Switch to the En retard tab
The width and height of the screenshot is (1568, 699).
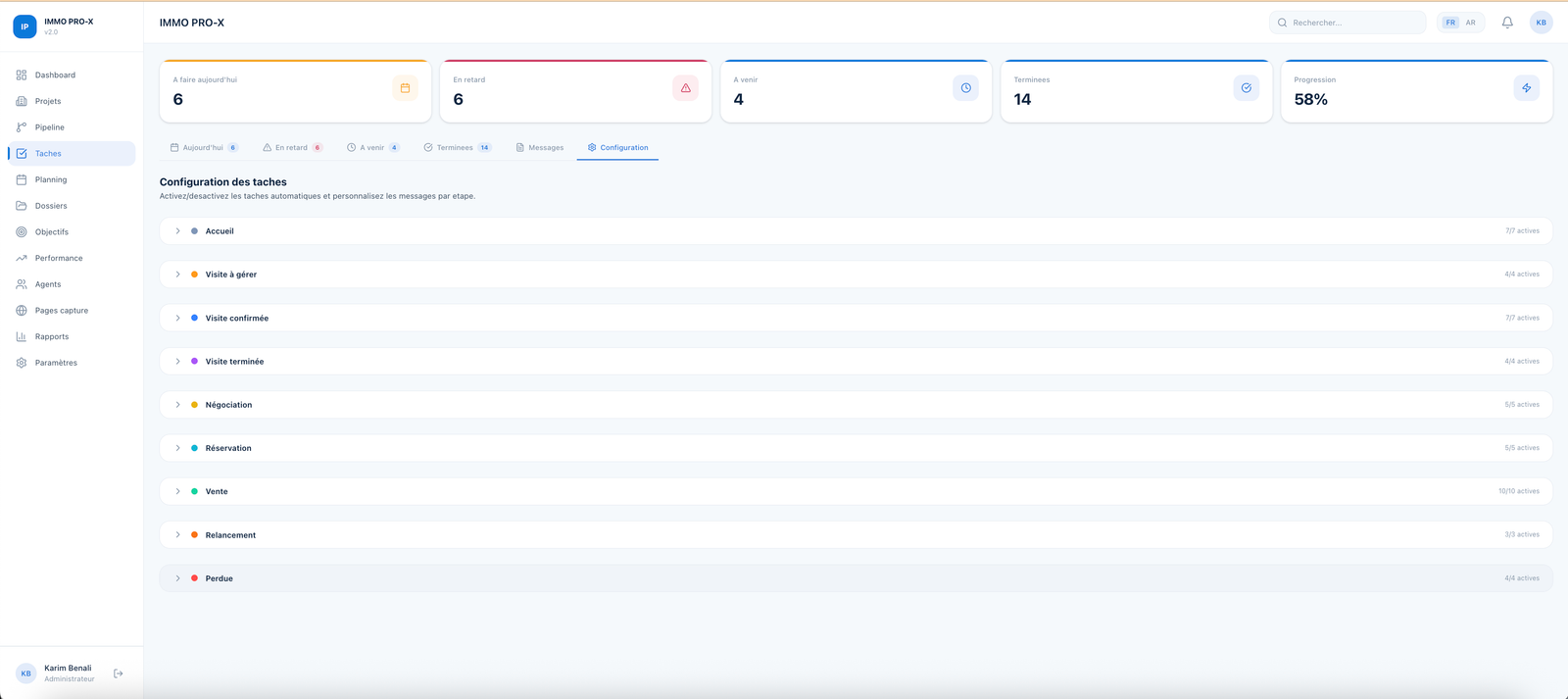292,148
